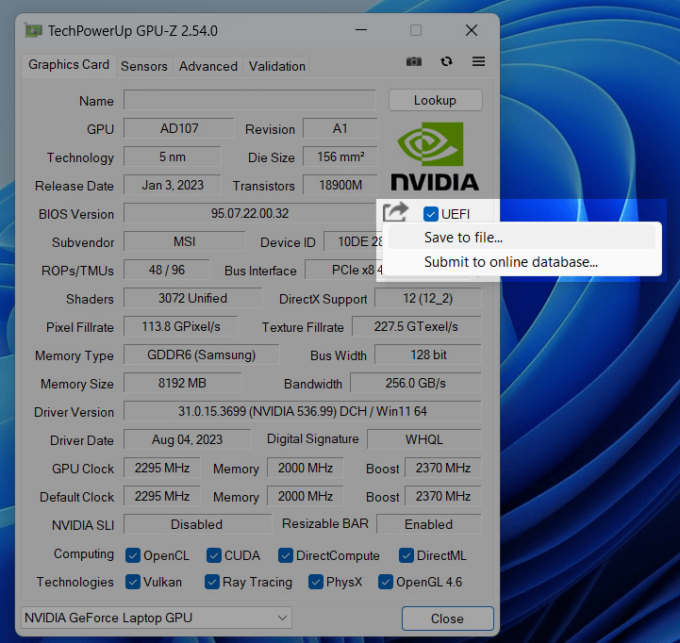Click the Default Clock row Memory value
The height and width of the screenshot is (643, 680).
pos(305,496)
